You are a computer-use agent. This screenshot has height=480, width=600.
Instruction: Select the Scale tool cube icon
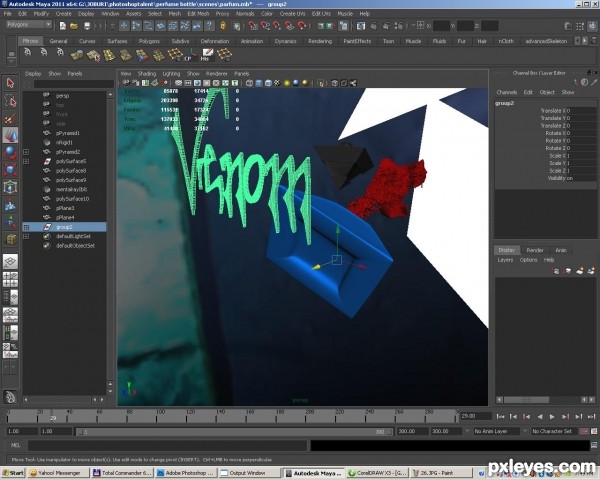10,170
